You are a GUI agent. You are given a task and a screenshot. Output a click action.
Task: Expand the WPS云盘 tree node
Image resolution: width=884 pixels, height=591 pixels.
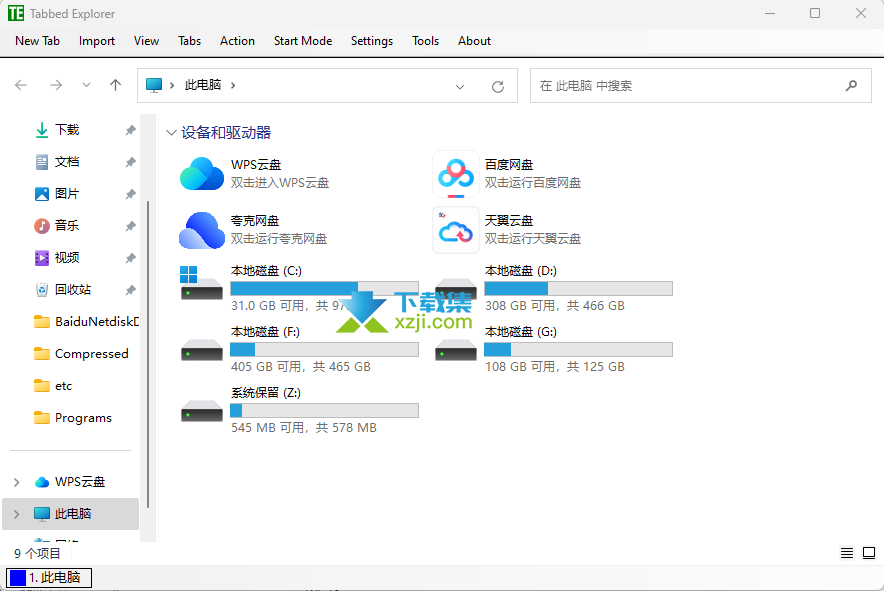[16, 482]
